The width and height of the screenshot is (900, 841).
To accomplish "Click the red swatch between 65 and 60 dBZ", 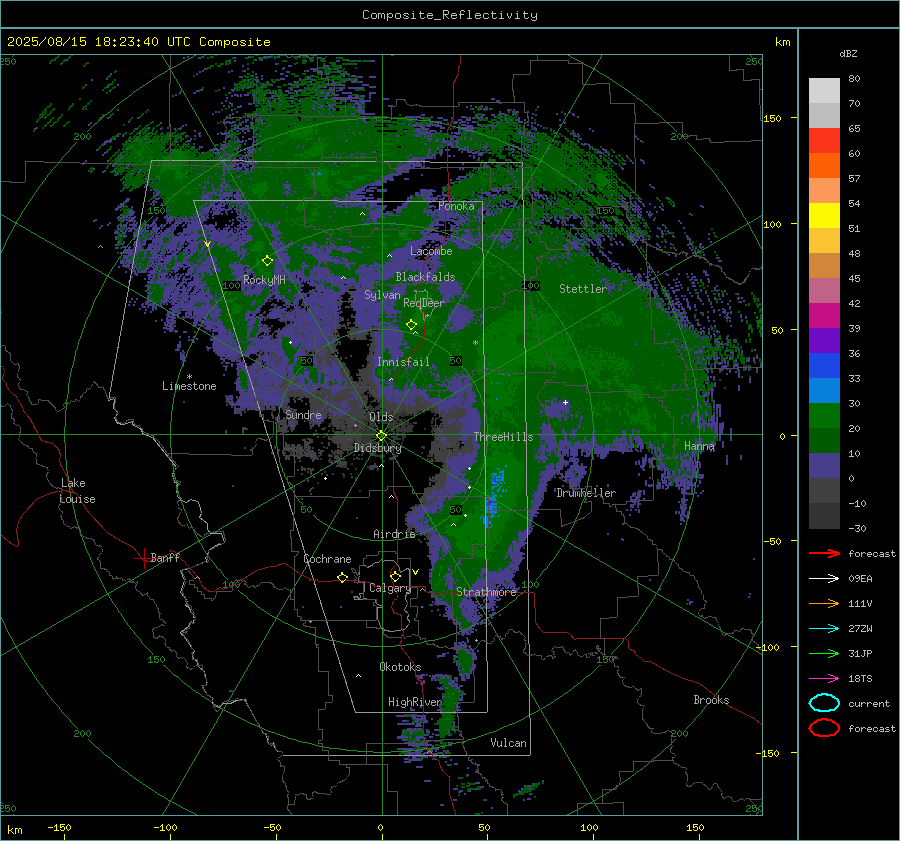I will 824,140.
